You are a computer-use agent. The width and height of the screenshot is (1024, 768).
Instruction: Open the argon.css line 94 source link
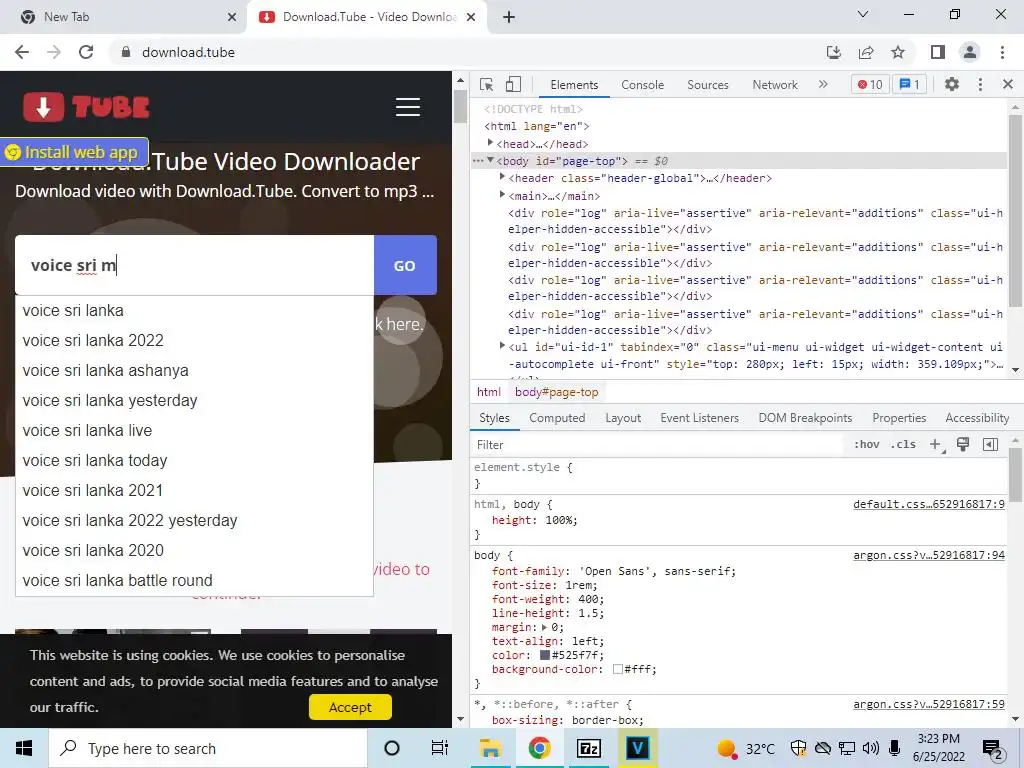point(929,555)
